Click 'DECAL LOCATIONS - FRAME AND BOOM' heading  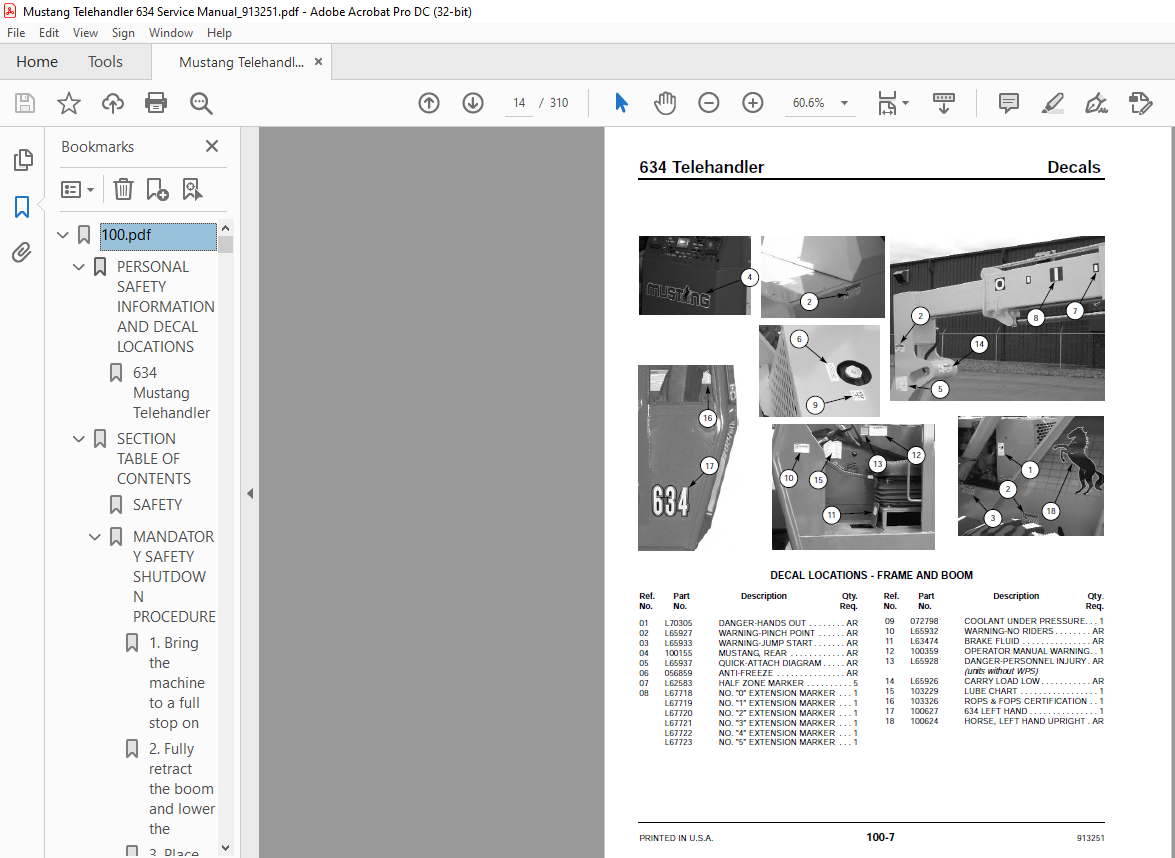872,575
